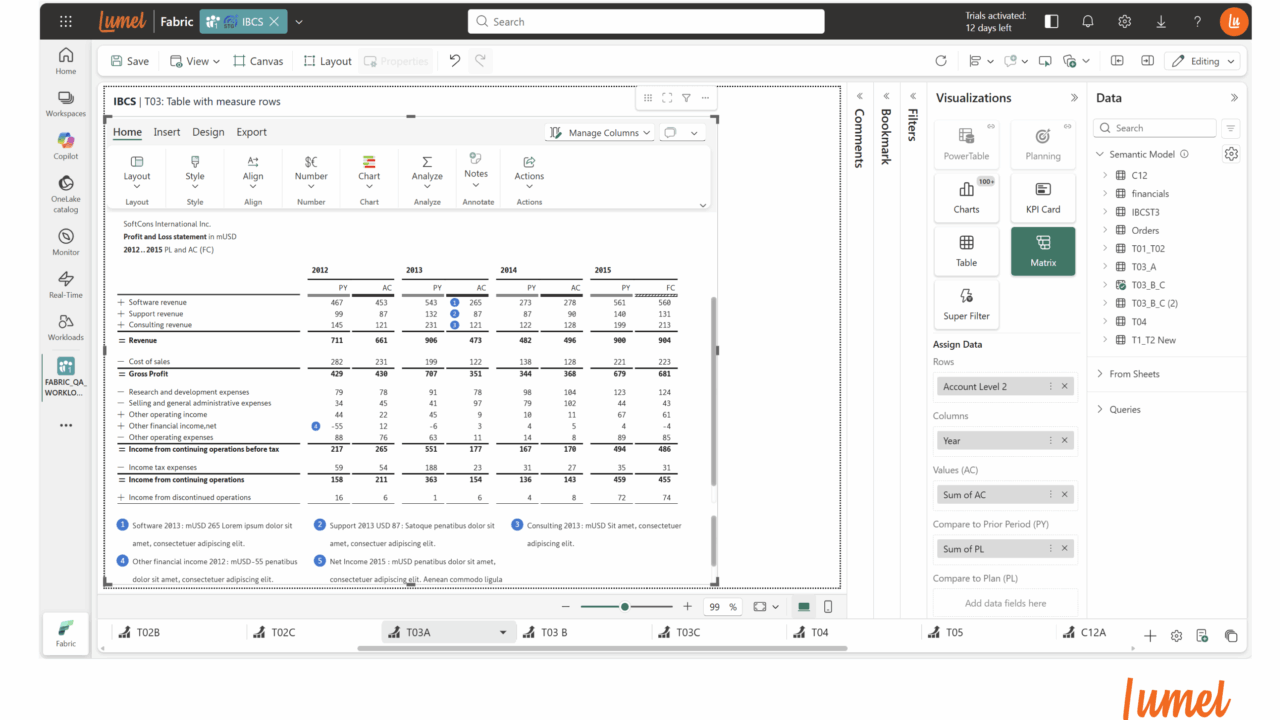Open the Manage Columns dropdown

click(600, 133)
